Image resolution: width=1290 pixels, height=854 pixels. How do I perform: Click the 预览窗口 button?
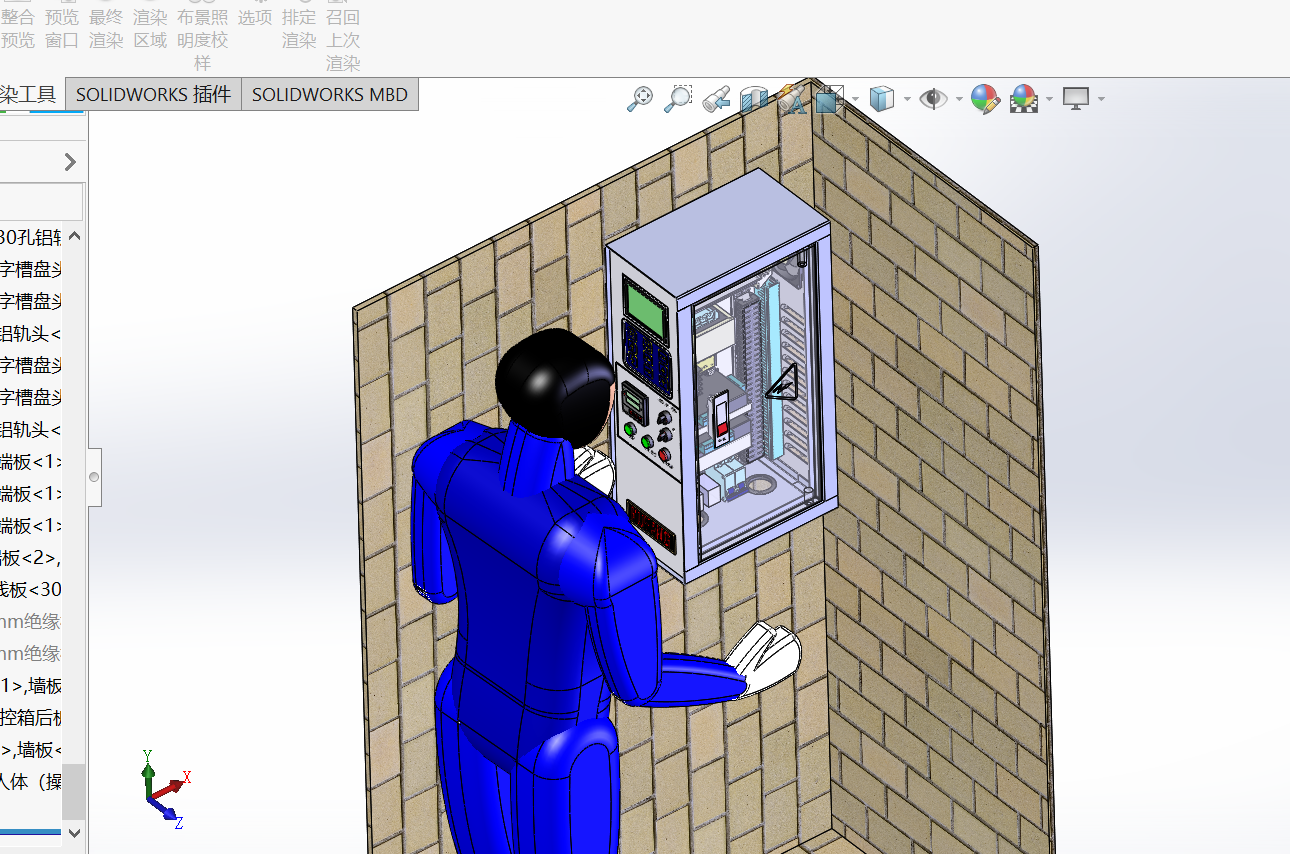coord(62,28)
